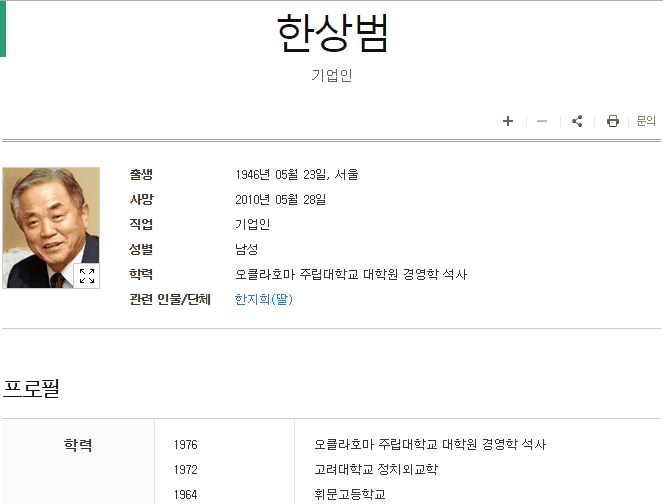Screen dimensions: 663x504
Task: Click the 고려대학교 정치외교학 entry
Action: (375, 469)
